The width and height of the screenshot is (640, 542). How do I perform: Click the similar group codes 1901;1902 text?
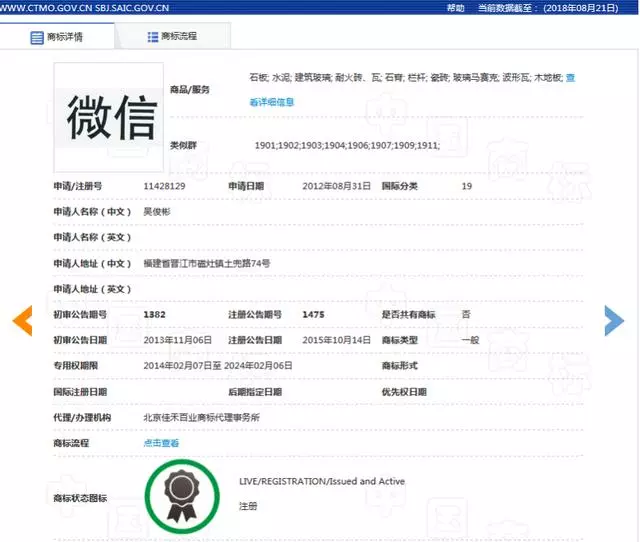pyautogui.click(x=346, y=146)
